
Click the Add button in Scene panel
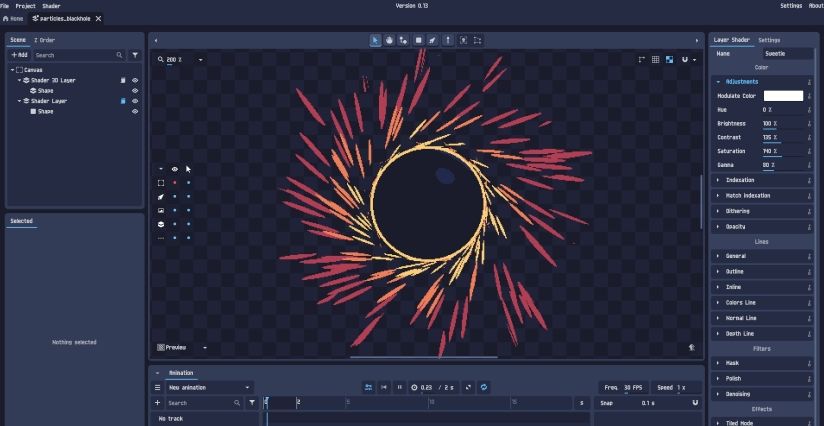19,55
